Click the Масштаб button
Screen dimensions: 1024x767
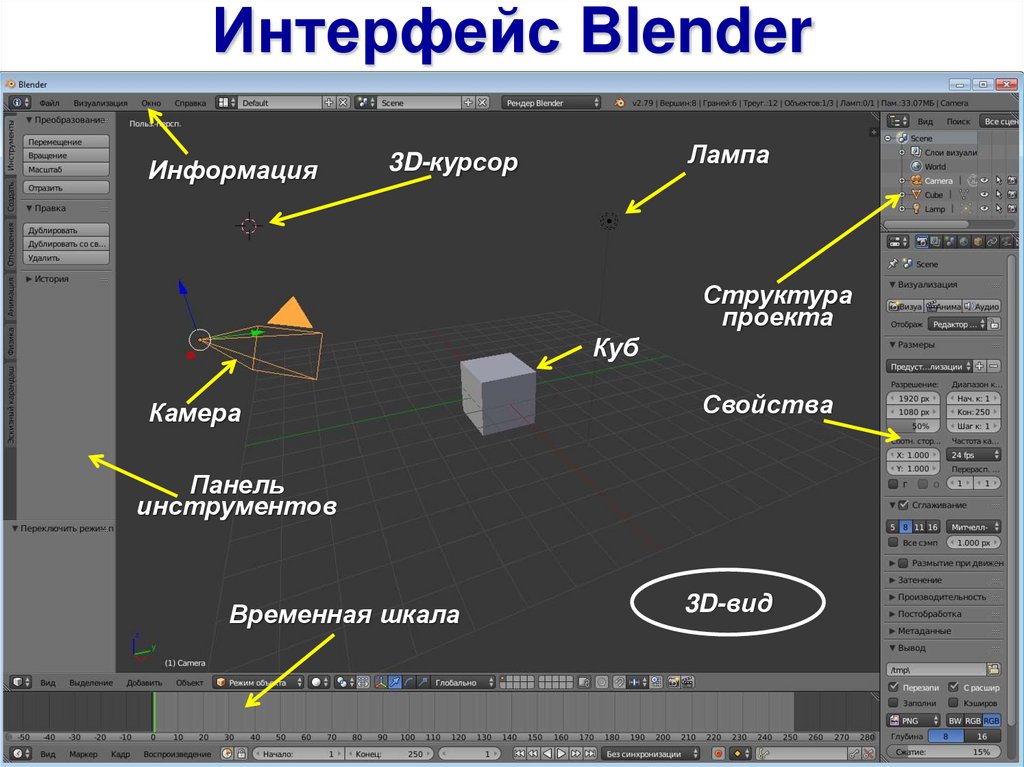point(66,169)
